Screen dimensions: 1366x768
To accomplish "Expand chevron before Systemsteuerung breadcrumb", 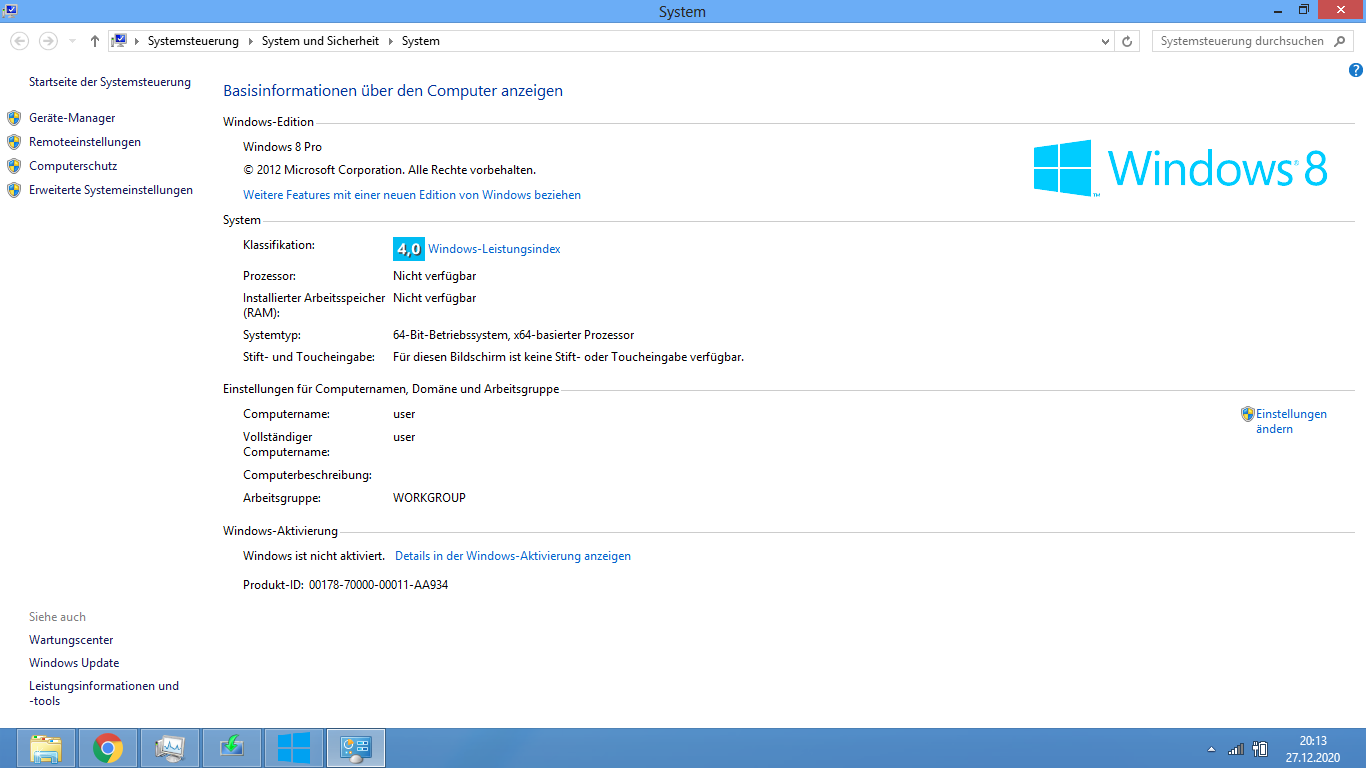I will (138, 42).
